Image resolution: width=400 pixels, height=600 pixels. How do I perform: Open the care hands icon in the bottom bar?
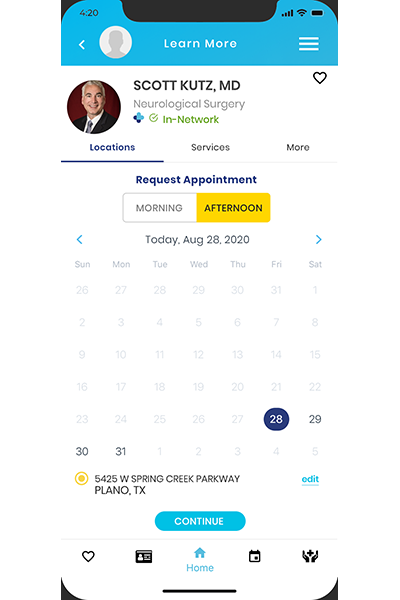[x=310, y=556]
